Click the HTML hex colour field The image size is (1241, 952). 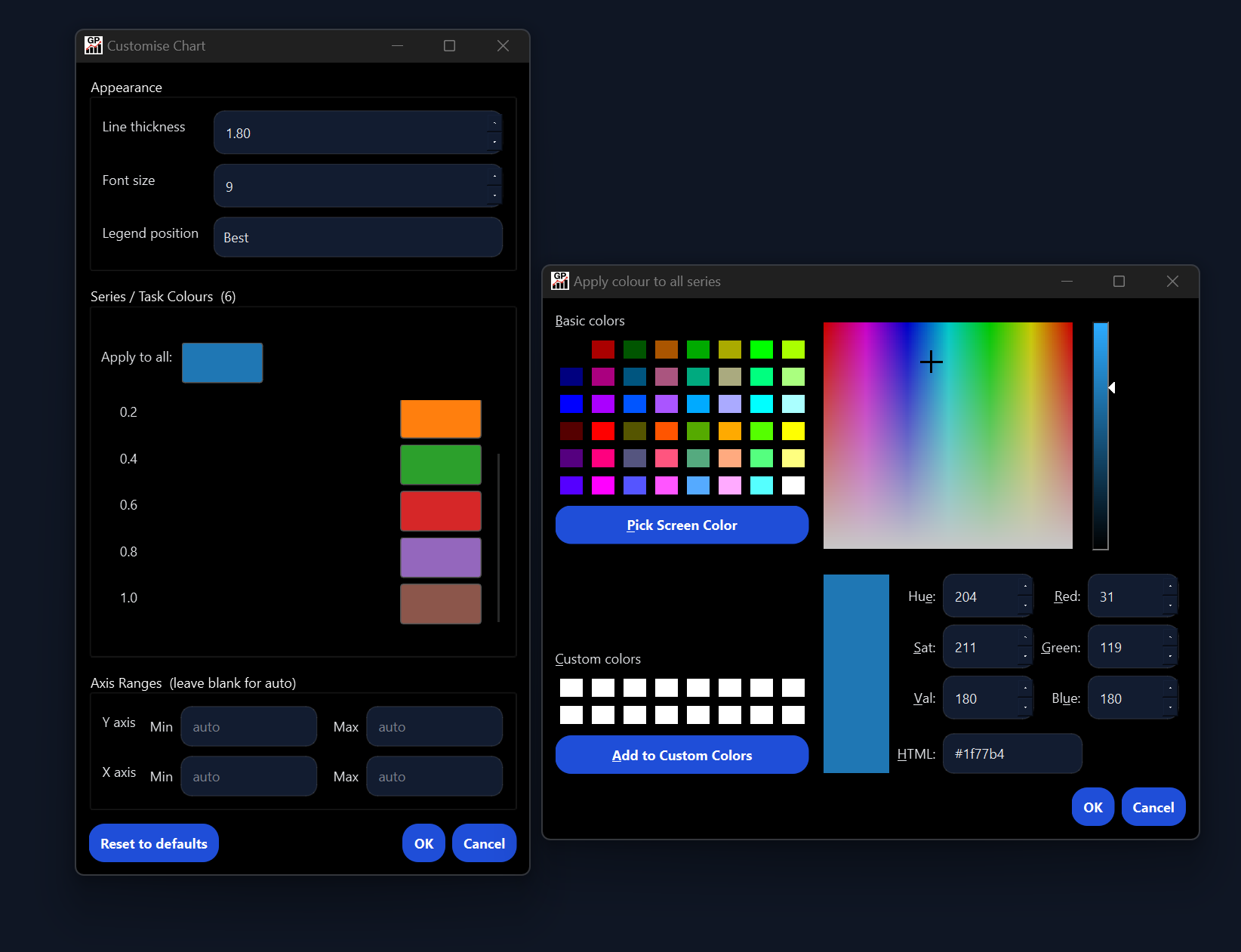point(1012,753)
